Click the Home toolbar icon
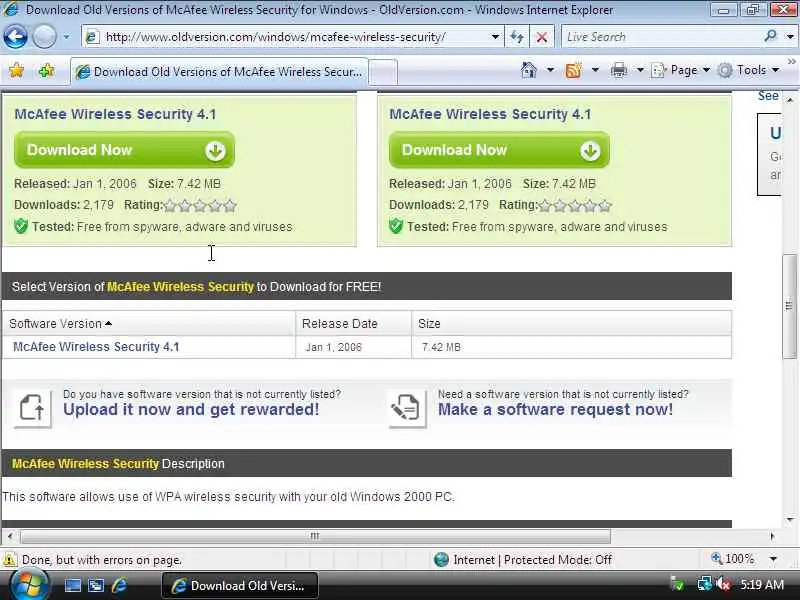Screen dimensions: 800x600 click(x=529, y=70)
